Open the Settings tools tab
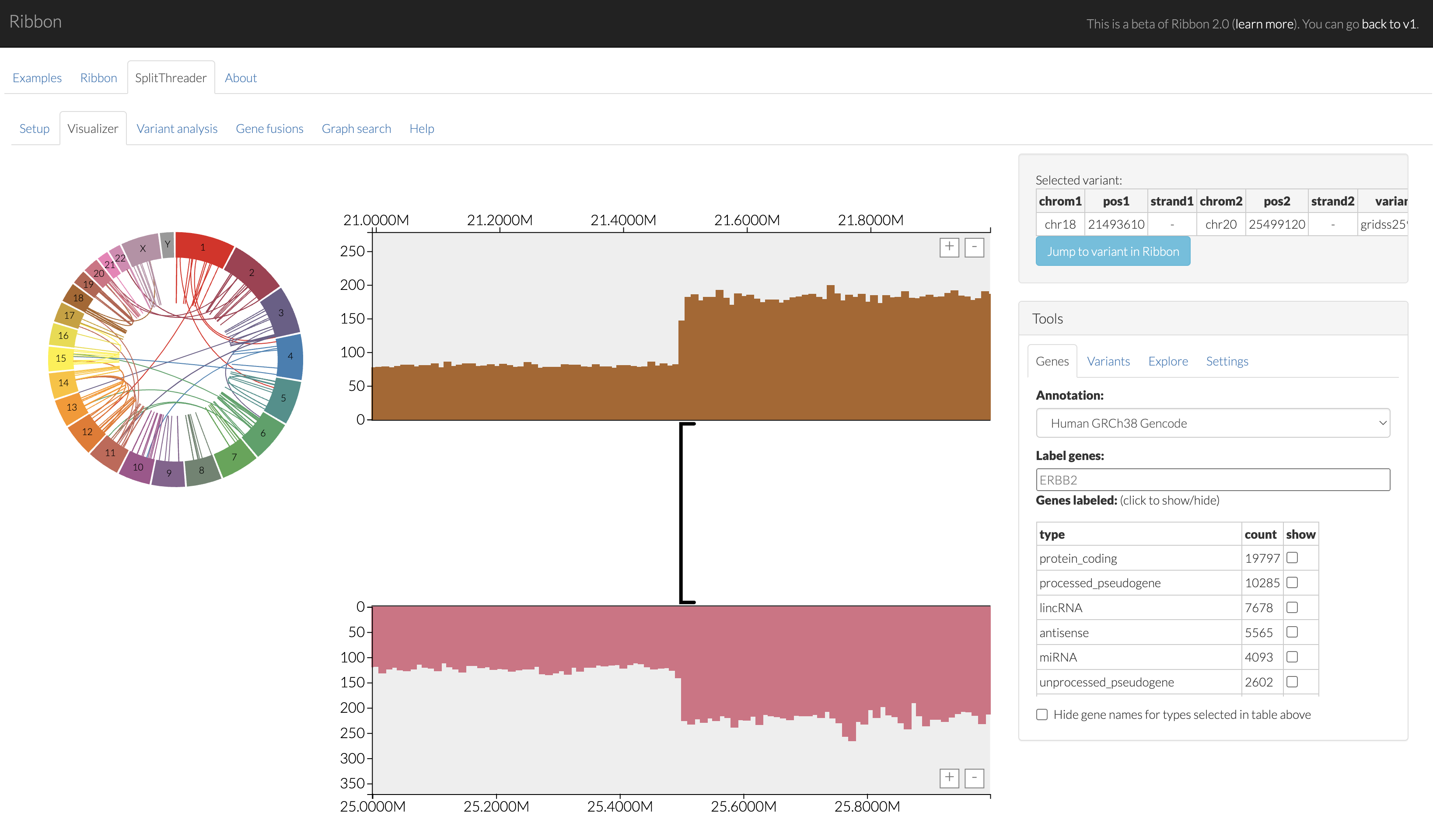The image size is (1433, 840). pos(1227,361)
